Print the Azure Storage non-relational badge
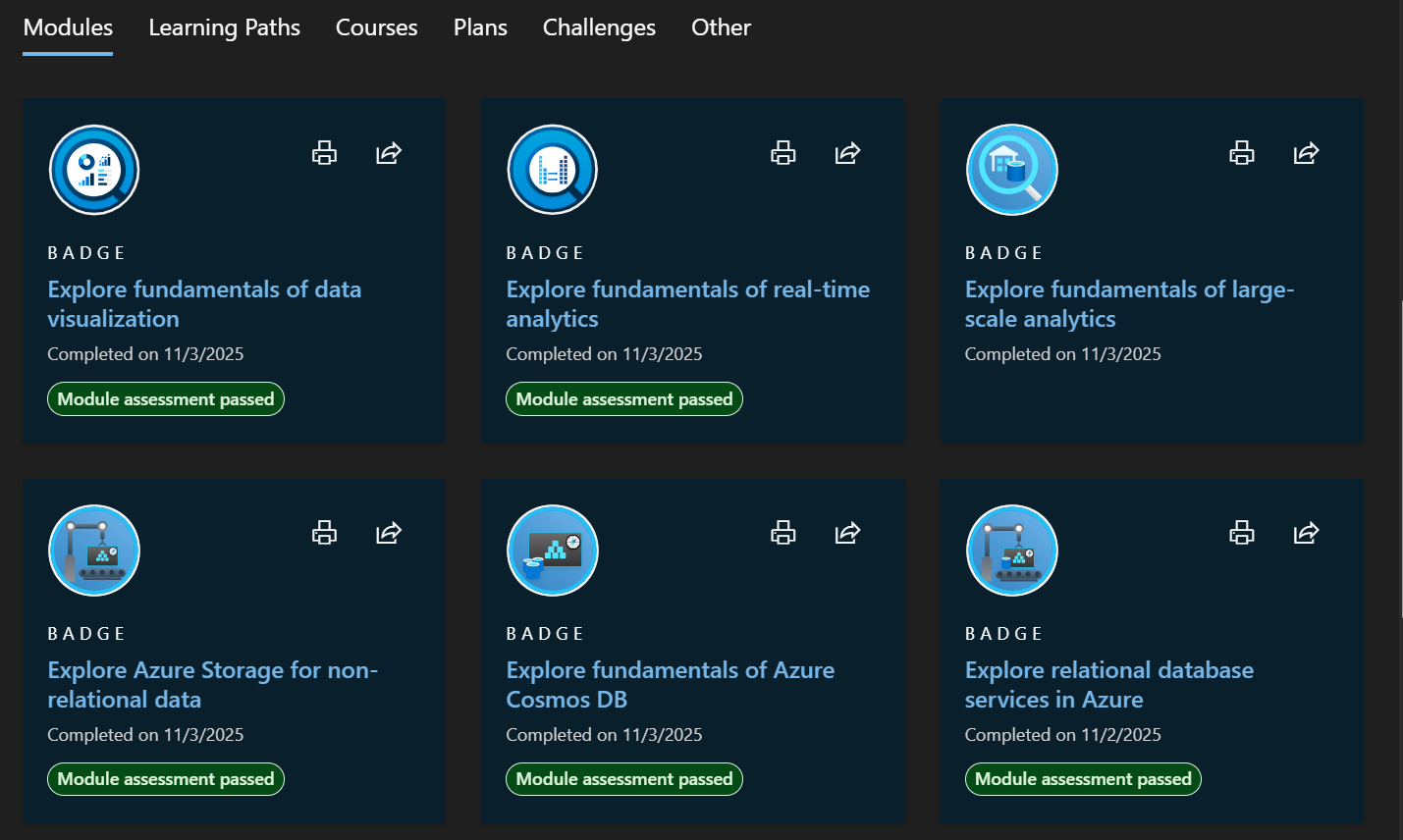Image resolution: width=1403 pixels, height=840 pixels. pos(324,533)
